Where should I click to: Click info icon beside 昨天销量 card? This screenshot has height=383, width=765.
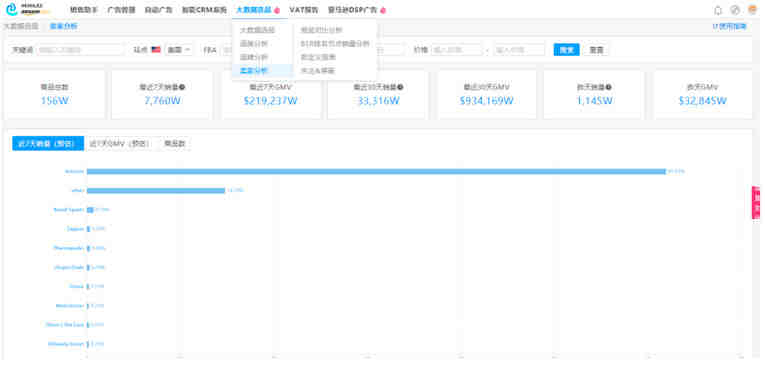608,87
